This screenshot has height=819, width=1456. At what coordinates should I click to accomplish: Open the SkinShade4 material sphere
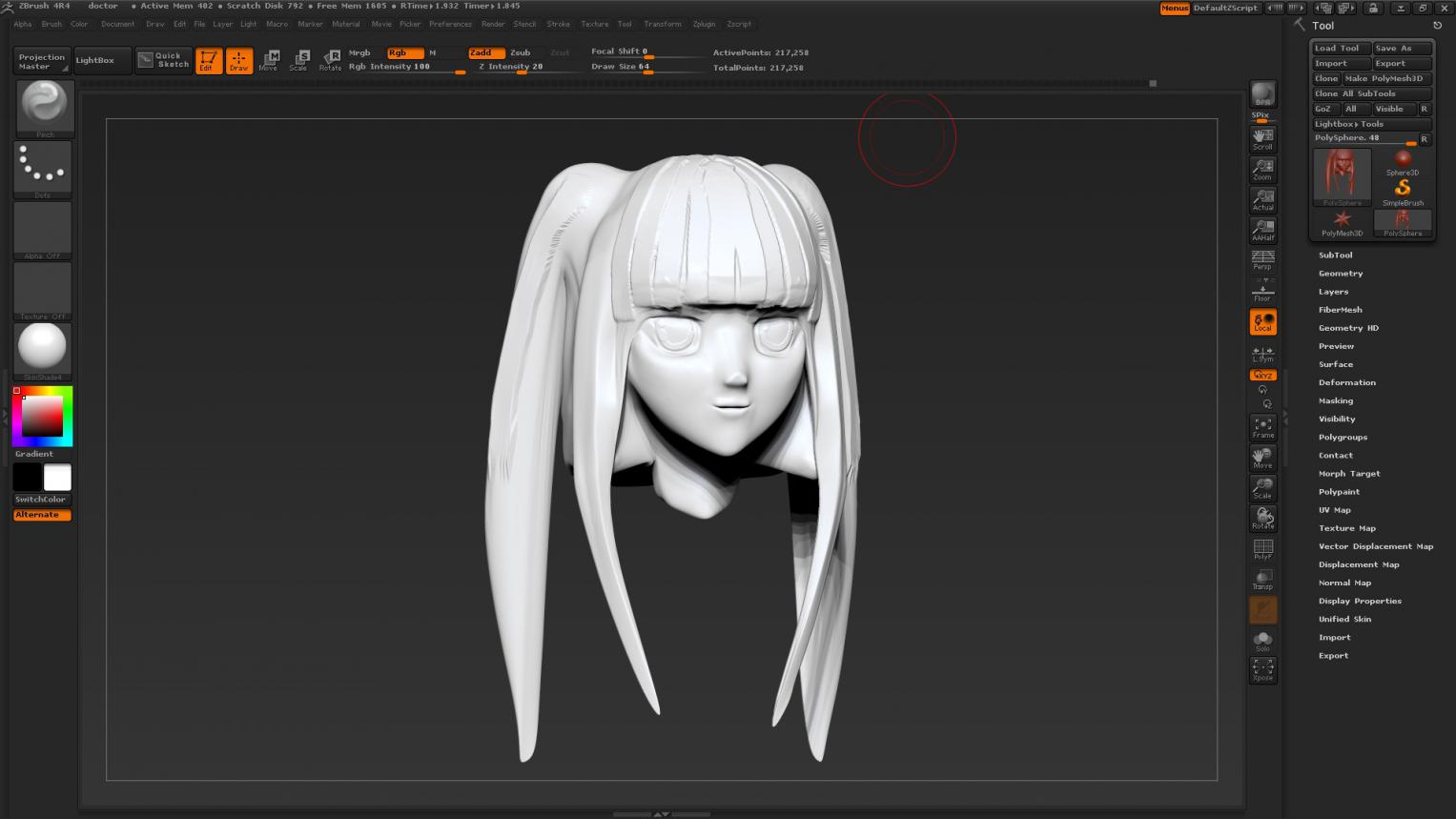tap(43, 349)
